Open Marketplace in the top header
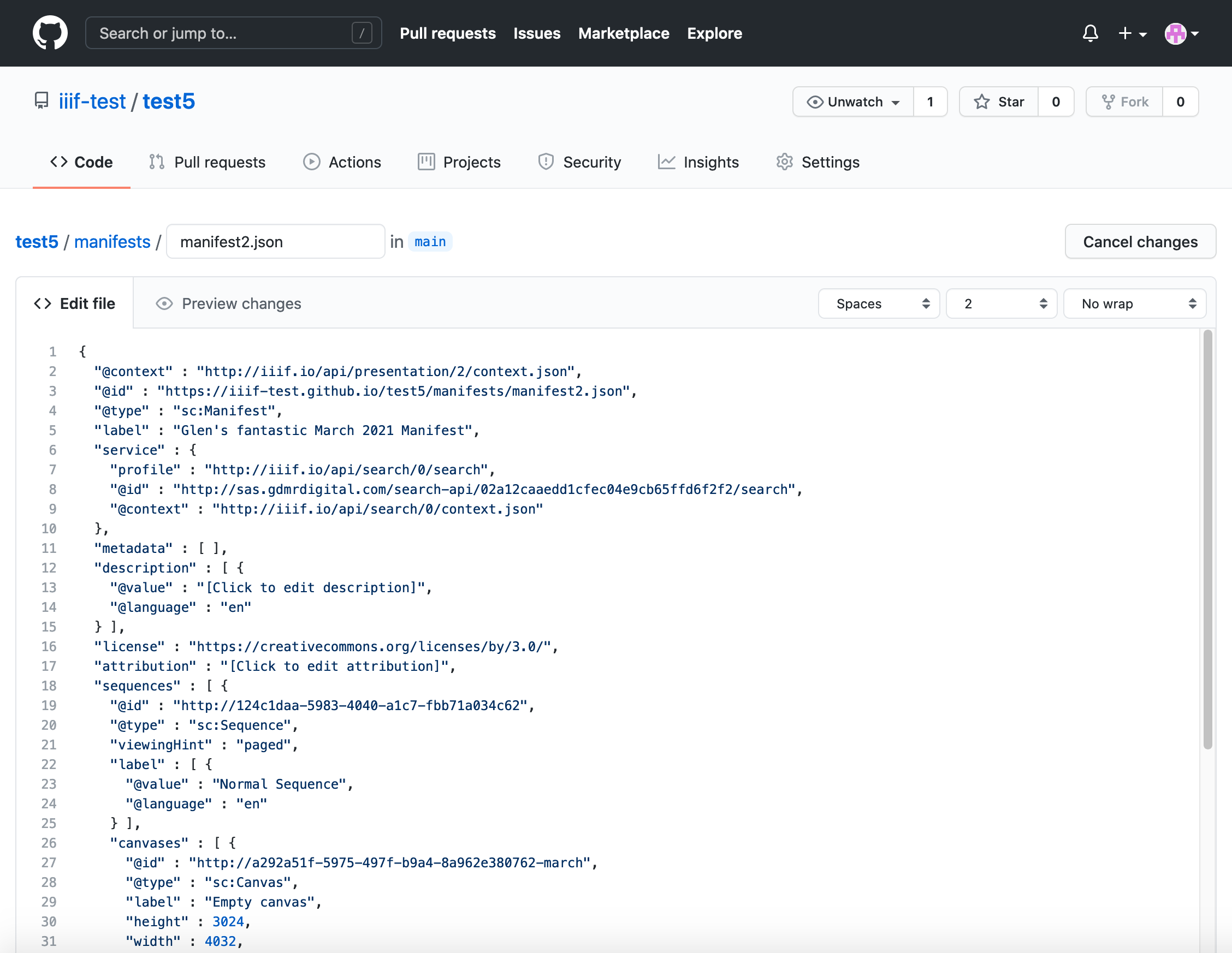This screenshot has height=953, width=1232. [x=624, y=33]
